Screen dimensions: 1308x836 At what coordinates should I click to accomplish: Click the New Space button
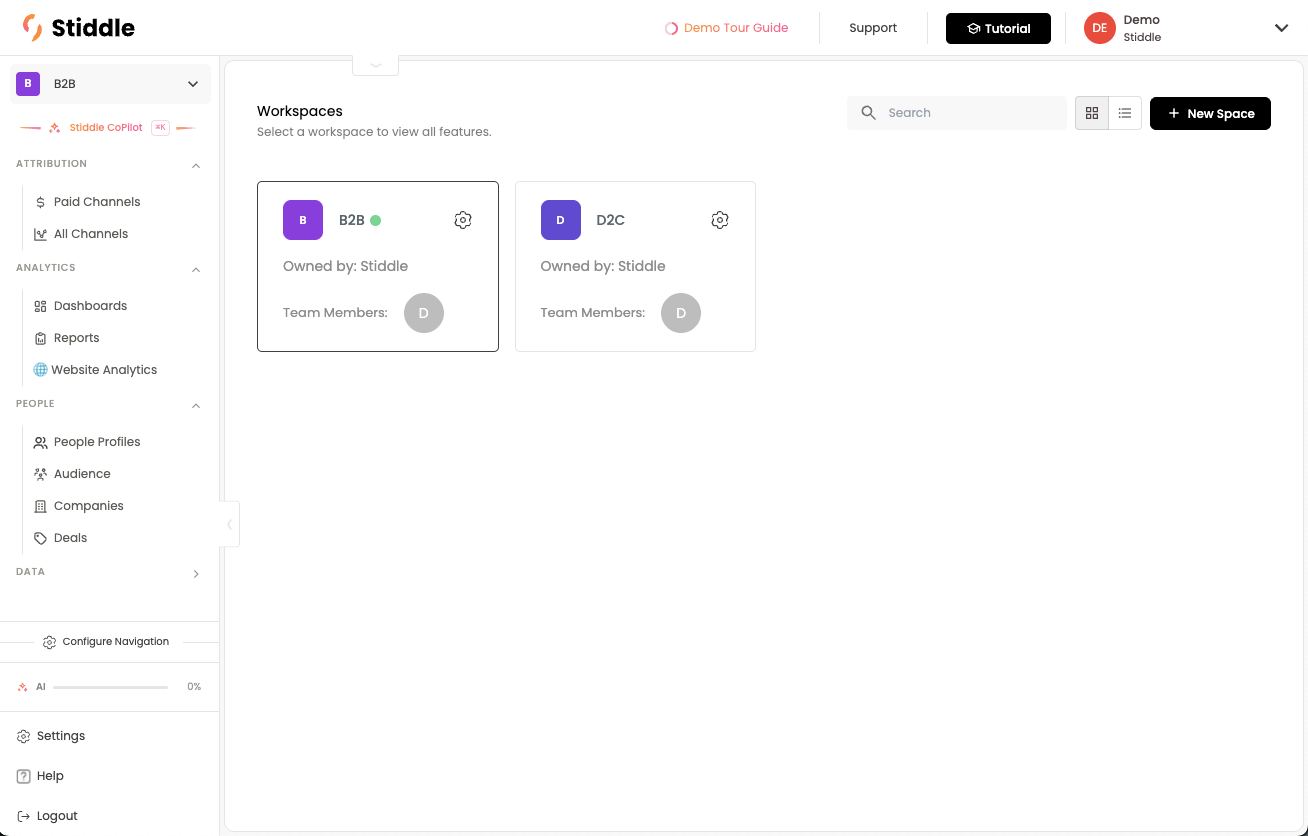coord(1210,113)
